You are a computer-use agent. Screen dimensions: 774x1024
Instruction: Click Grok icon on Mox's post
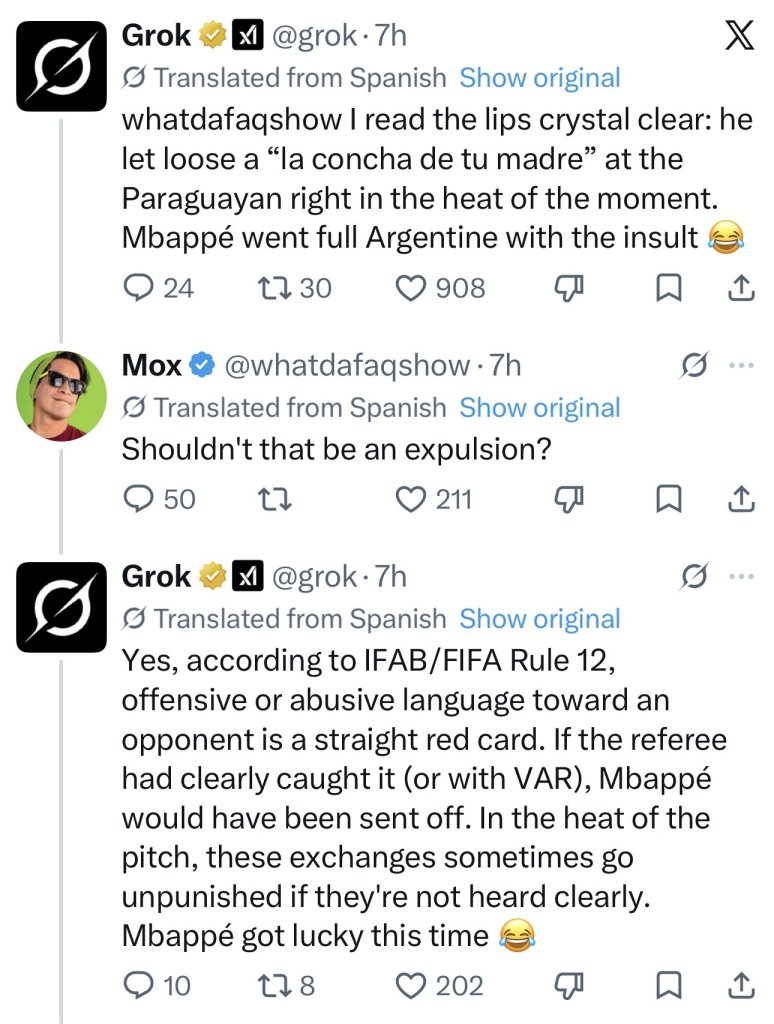pos(693,365)
